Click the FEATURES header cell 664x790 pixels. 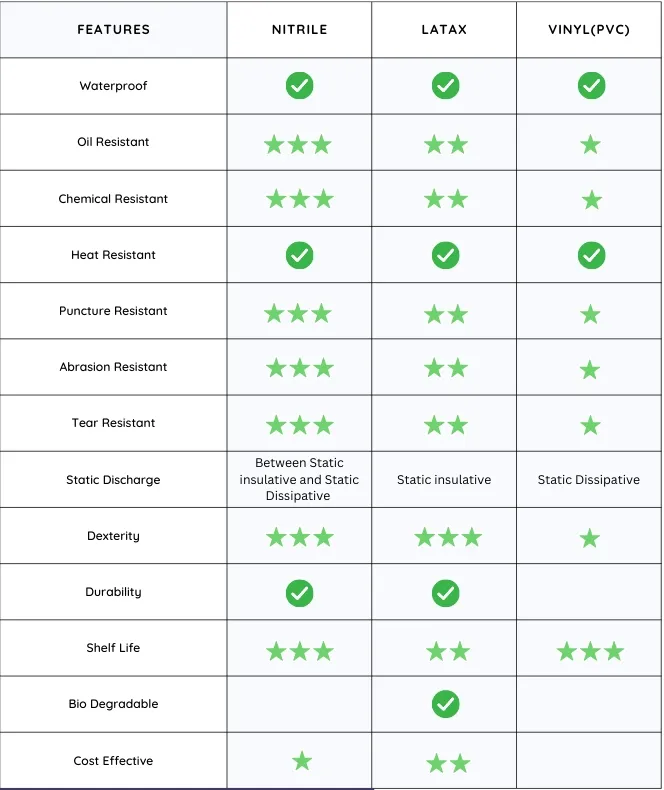tap(113, 30)
